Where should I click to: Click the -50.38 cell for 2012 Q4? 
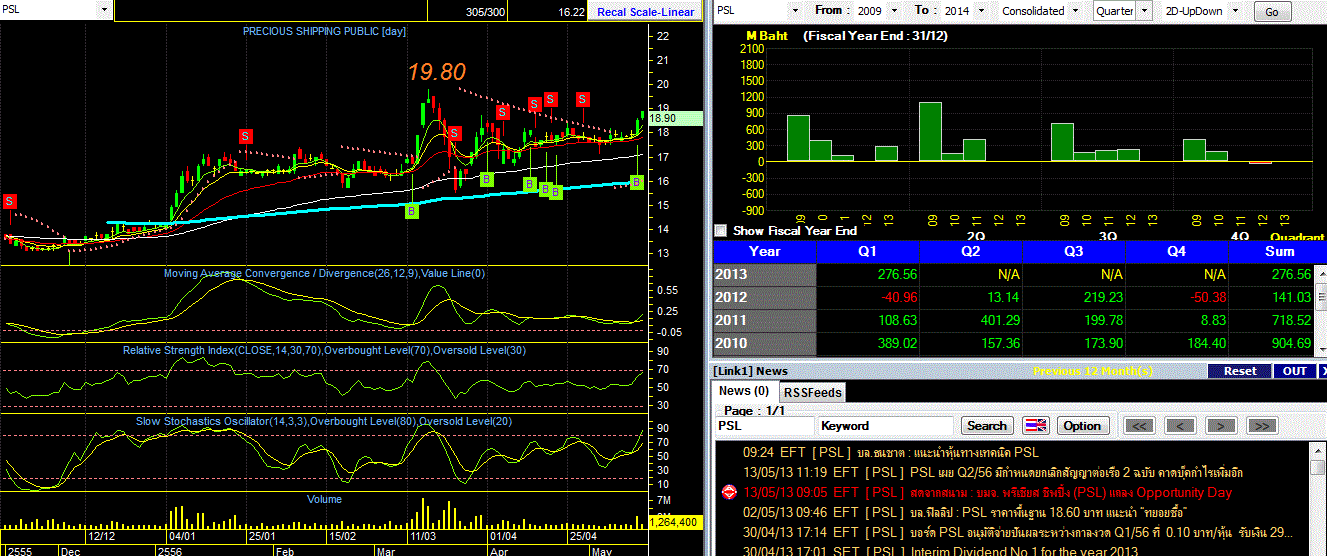tap(1177, 297)
